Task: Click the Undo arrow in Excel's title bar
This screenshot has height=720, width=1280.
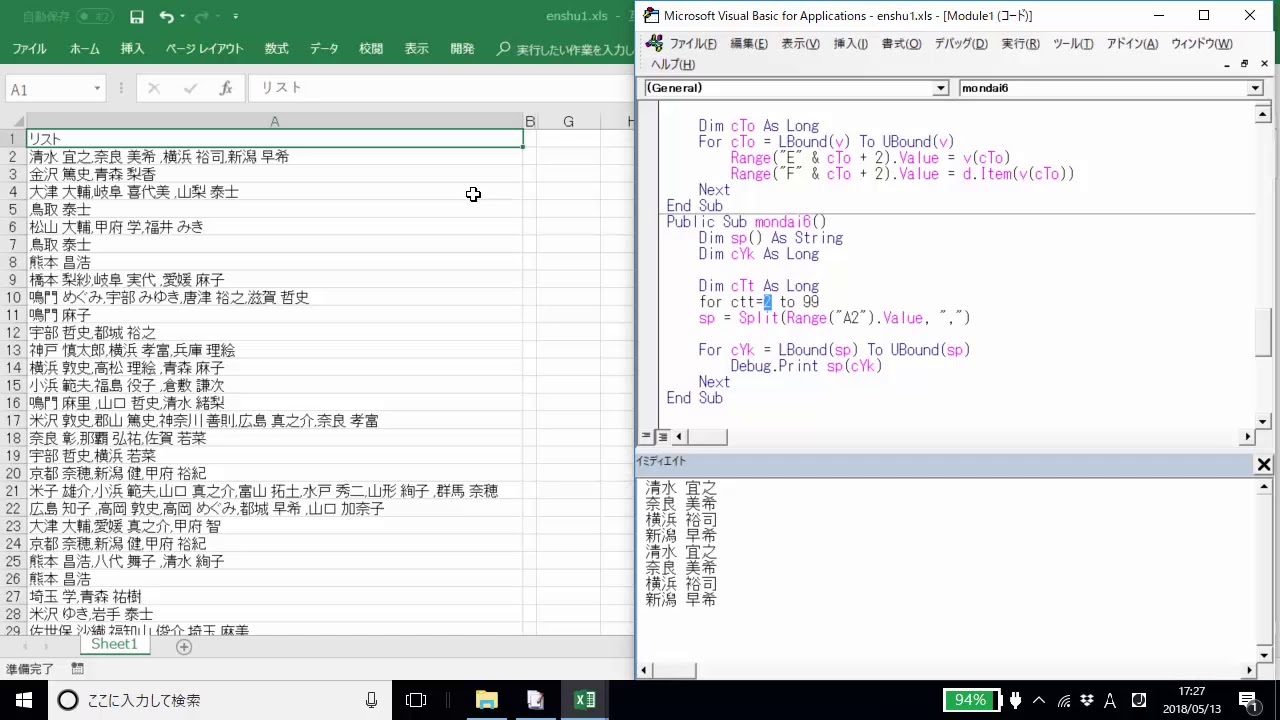Action: click(166, 17)
